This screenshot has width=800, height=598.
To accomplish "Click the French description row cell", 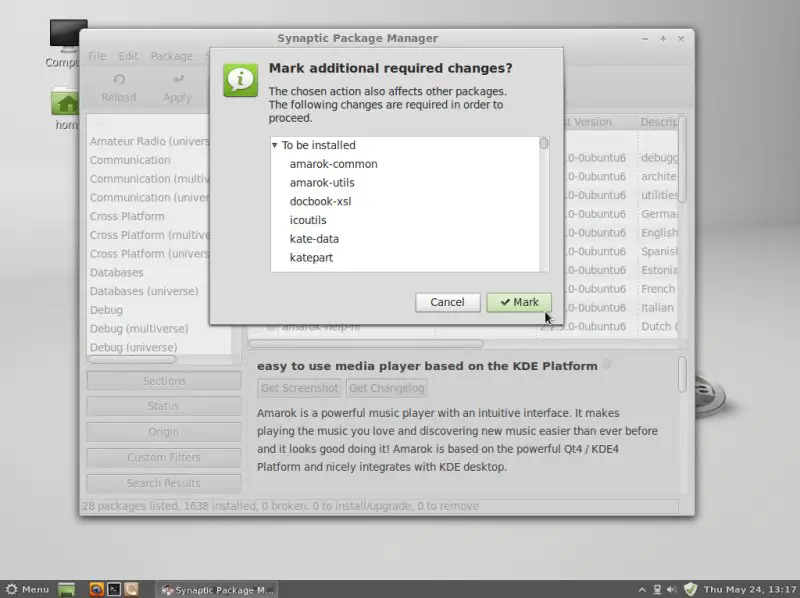I will 659,289.
